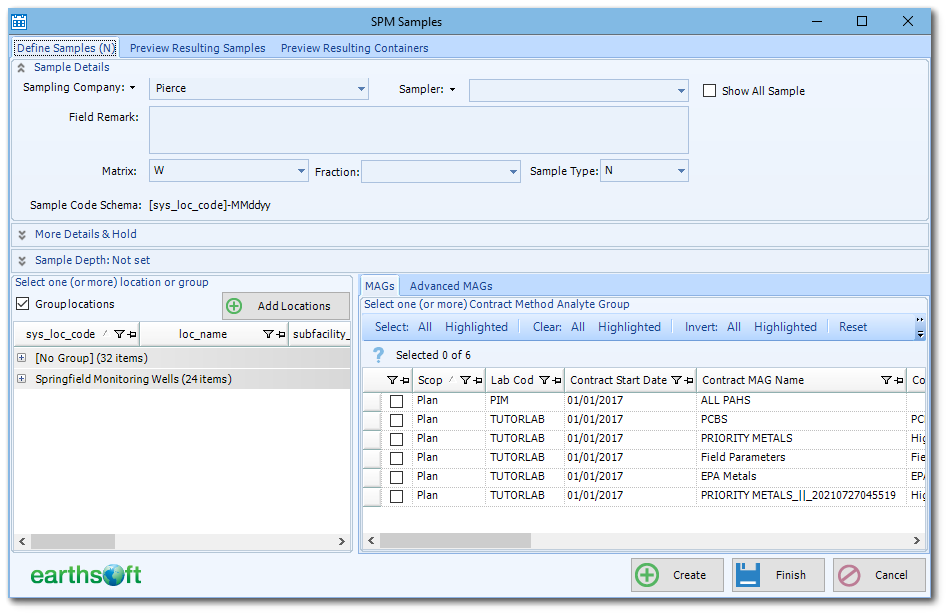This screenshot has width=947, height=614.
Task: Open the Sample Type dropdown
Action: [679, 170]
